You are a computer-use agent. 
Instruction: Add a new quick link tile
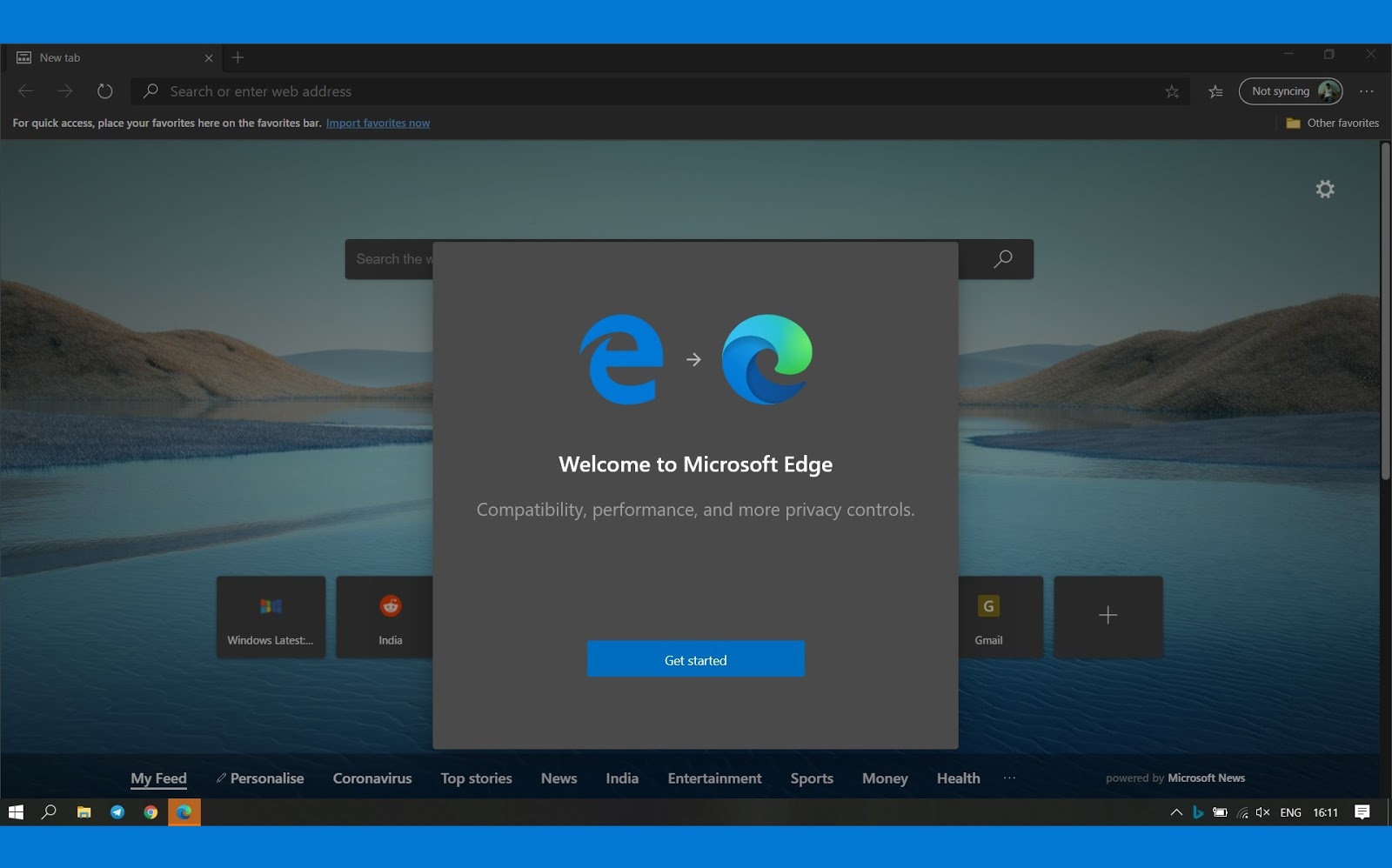tap(1108, 617)
